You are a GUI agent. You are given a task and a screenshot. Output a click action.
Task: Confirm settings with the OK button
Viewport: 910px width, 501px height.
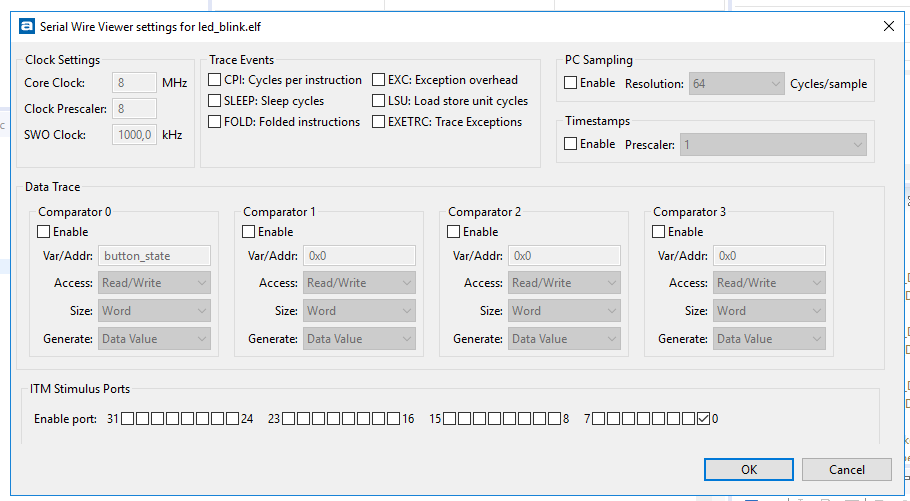pyautogui.click(x=749, y=470)
